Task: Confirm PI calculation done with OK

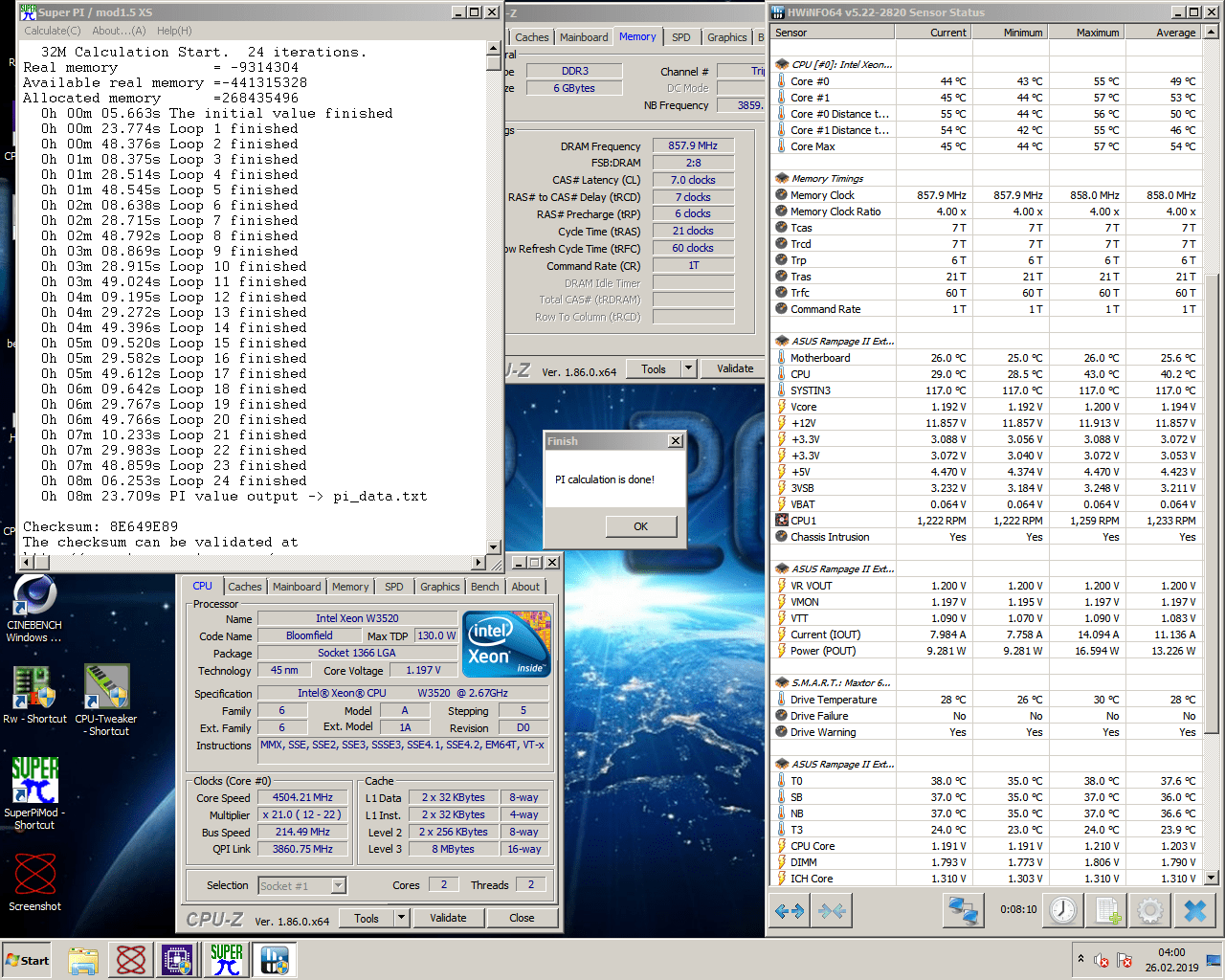Action: pos(640,526)
